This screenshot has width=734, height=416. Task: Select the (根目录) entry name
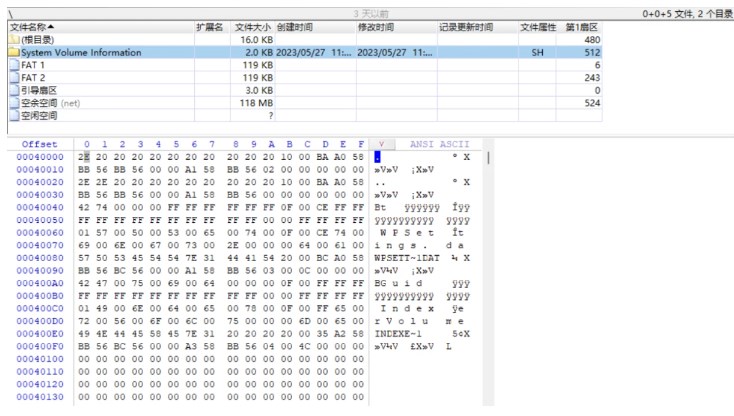click(x=37, y=40)
